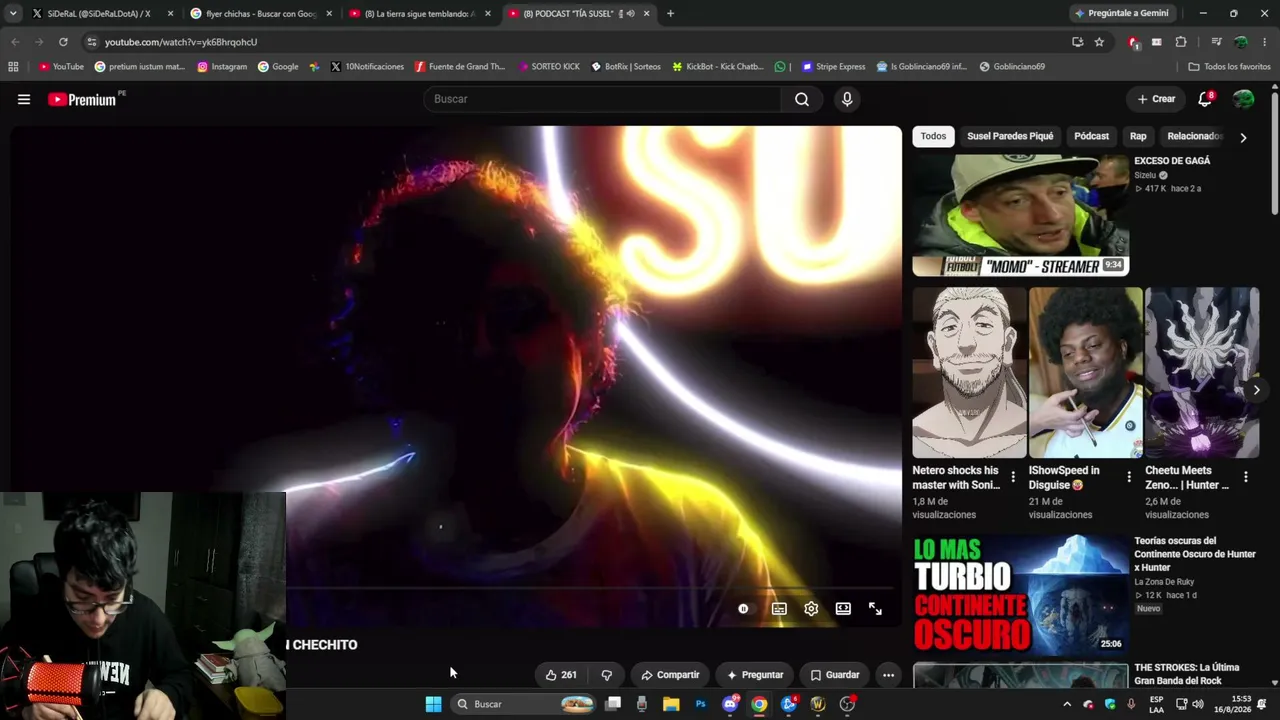
Task: Dislike the video with thumbs down
Action: pyautogui.click(x=606, y=675)
